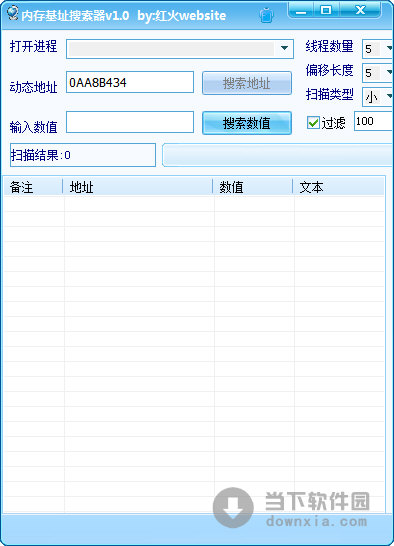
Task: Click the 备注 column header
Action: pyautogui.click(x=33, y=187)
